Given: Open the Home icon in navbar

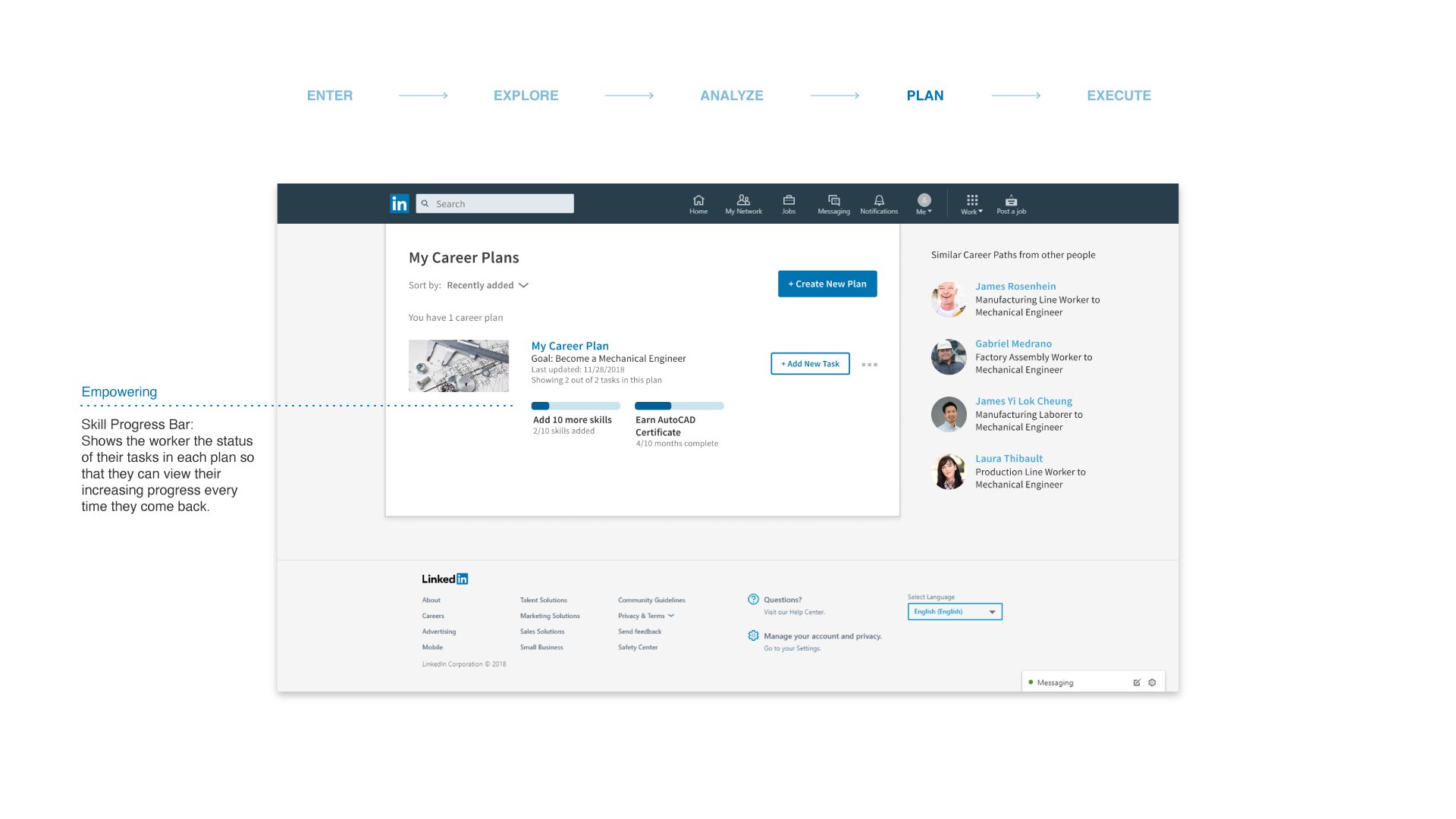Looking at the screenshot, I should tap(698, 201).
